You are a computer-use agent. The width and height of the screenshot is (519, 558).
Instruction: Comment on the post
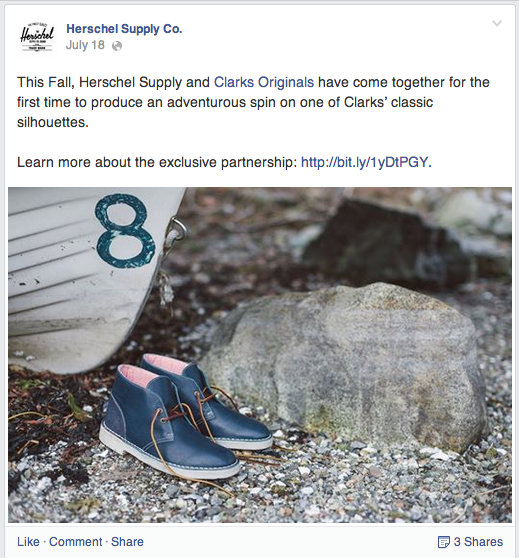[75, 542]
